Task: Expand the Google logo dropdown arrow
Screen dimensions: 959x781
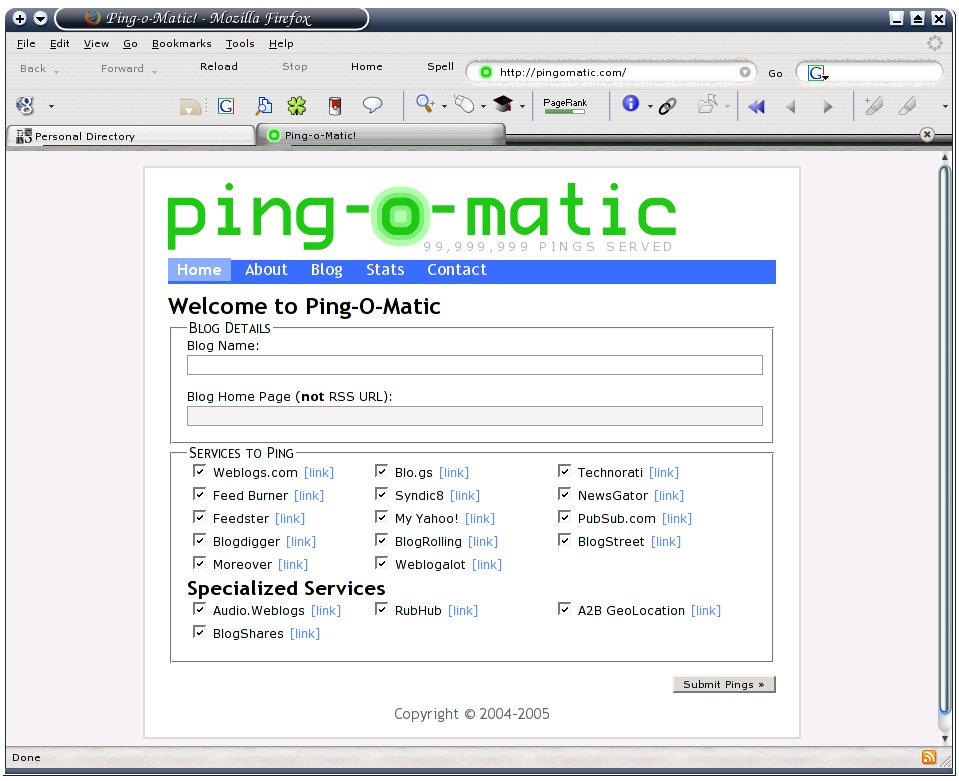Action: [x=51, y=106]
